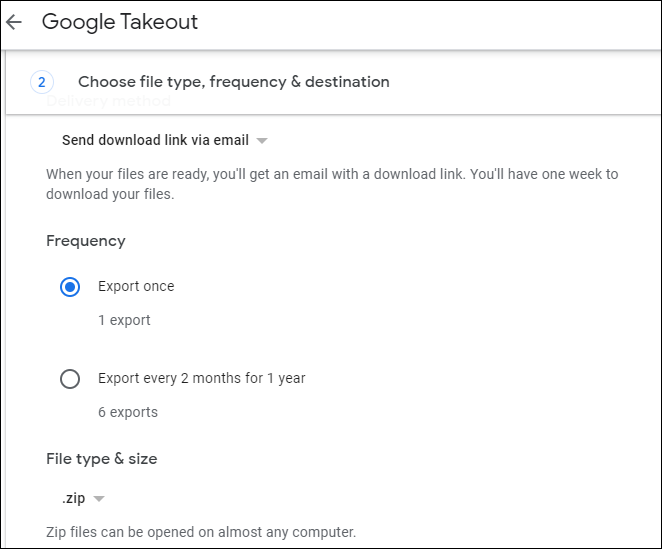Select the Export once radio button

point(70,287)
